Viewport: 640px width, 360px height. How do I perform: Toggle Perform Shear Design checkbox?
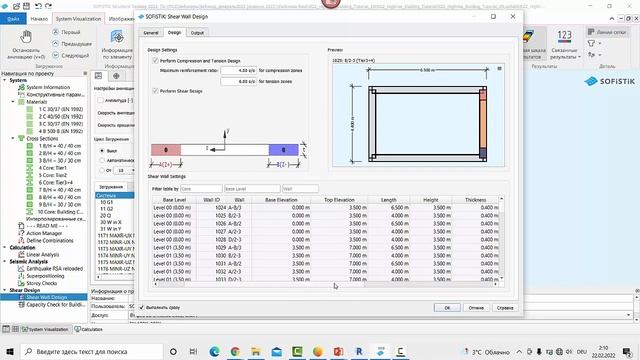coord(155,91)
